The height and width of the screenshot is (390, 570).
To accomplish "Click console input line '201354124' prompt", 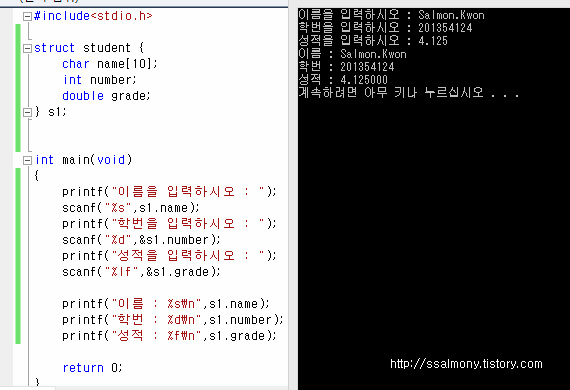I will 385,28.
